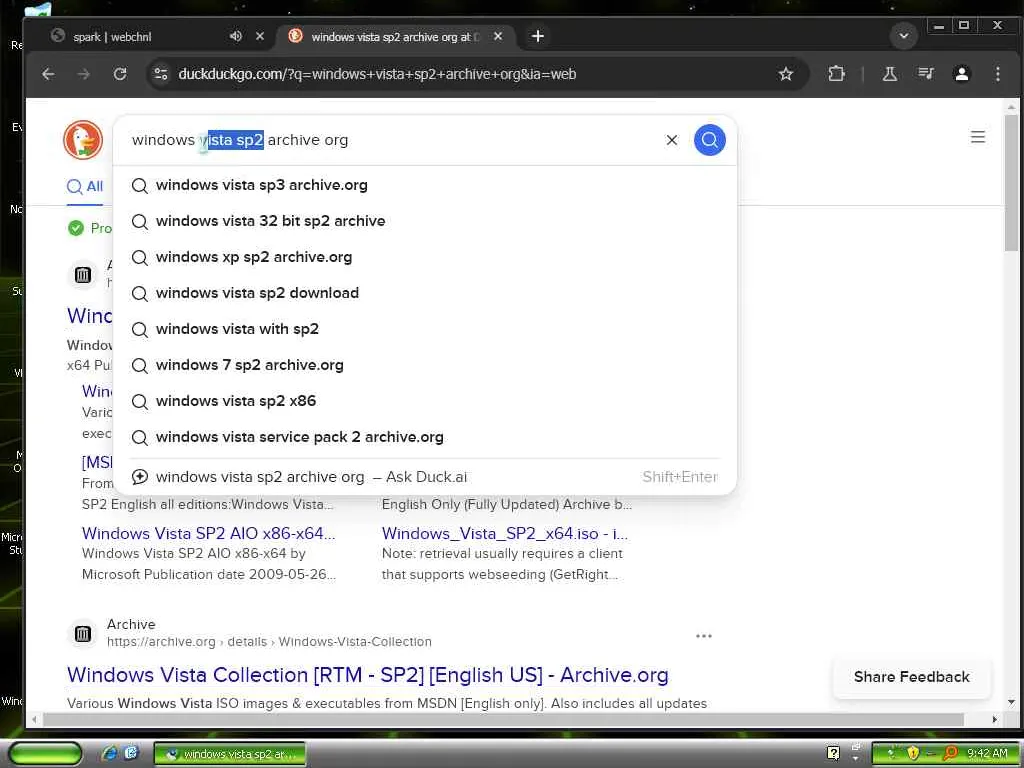Image resolution: width=1024 pixels, height=768 pixels.
Task: Click the forward navigation arrow
Action: coord(84,74)
